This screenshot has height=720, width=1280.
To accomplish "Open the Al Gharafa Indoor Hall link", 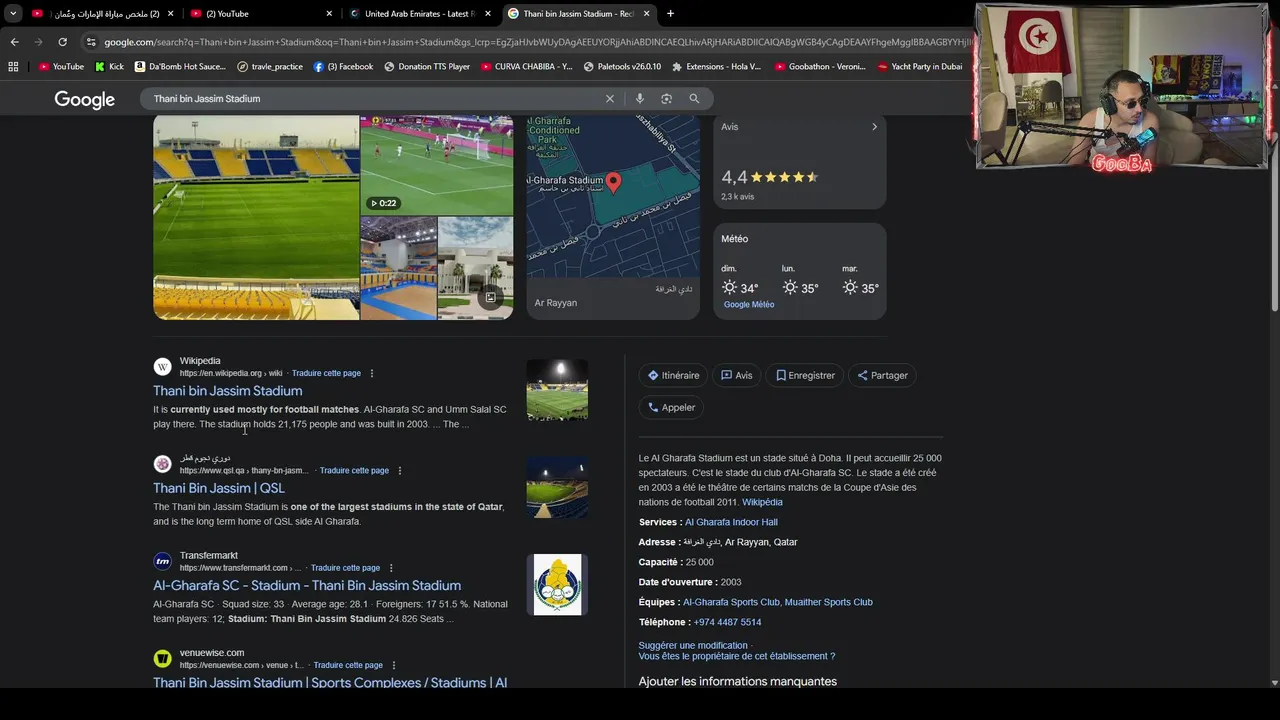I will (x=731, y=522).
